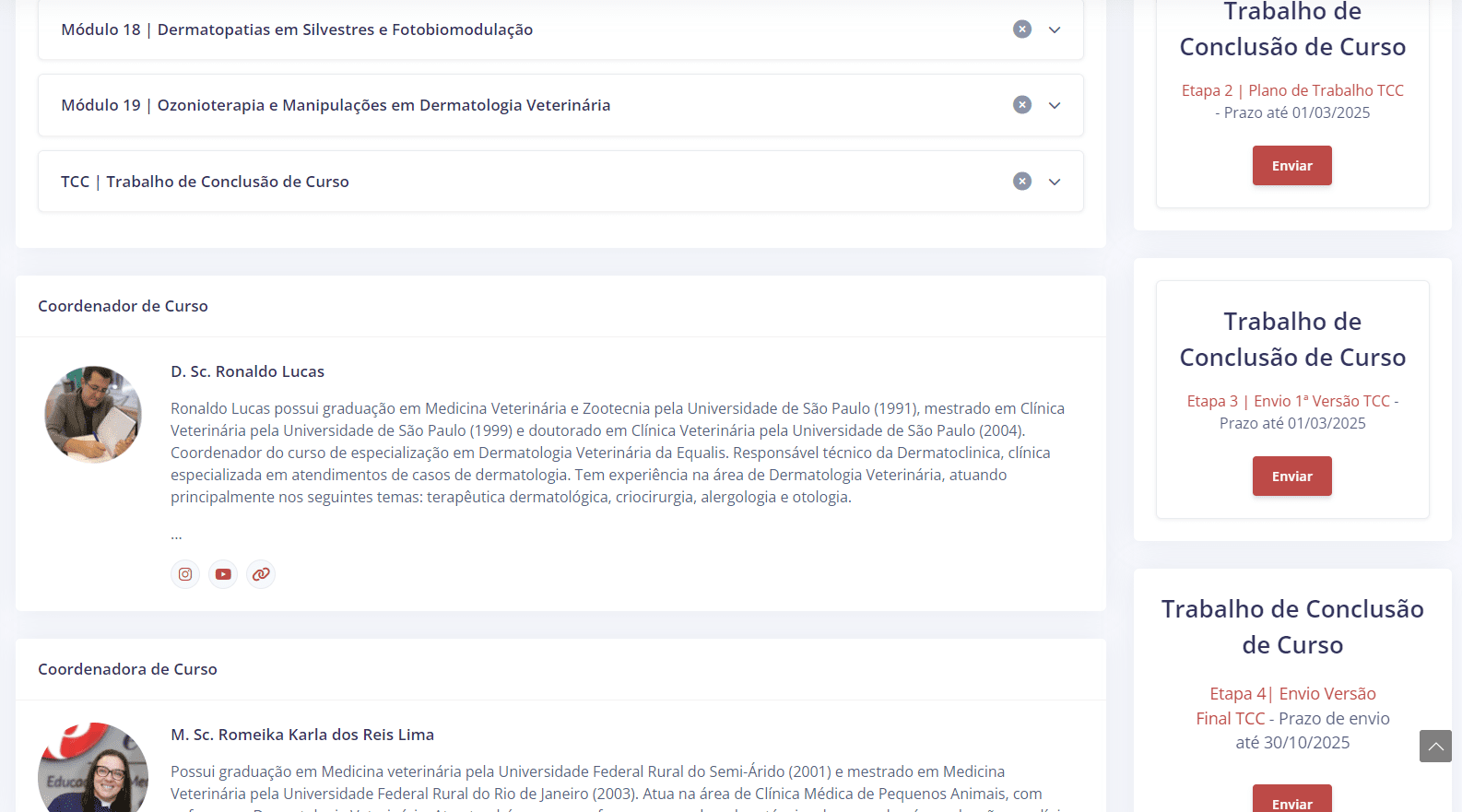The image size is (1462, 812).
Task: Click the status x icon on TCC row
Action: (1021, 182)
